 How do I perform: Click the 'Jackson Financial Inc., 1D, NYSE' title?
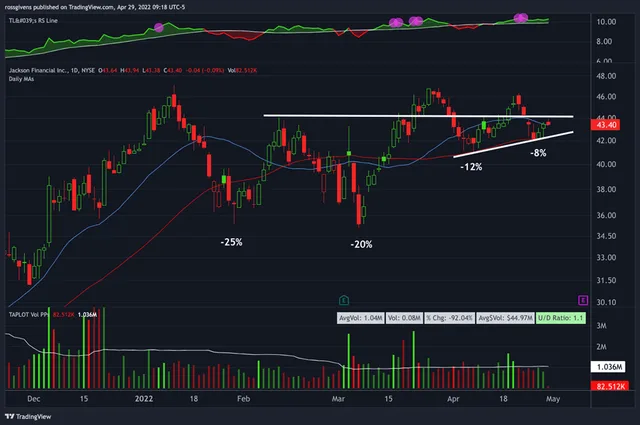pos(52,70)
